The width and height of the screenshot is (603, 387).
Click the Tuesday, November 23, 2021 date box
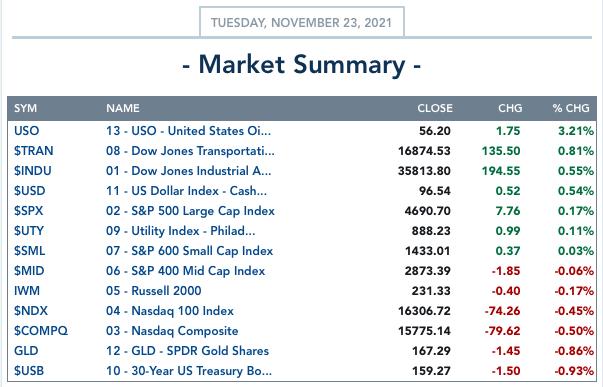click(302, 22)
